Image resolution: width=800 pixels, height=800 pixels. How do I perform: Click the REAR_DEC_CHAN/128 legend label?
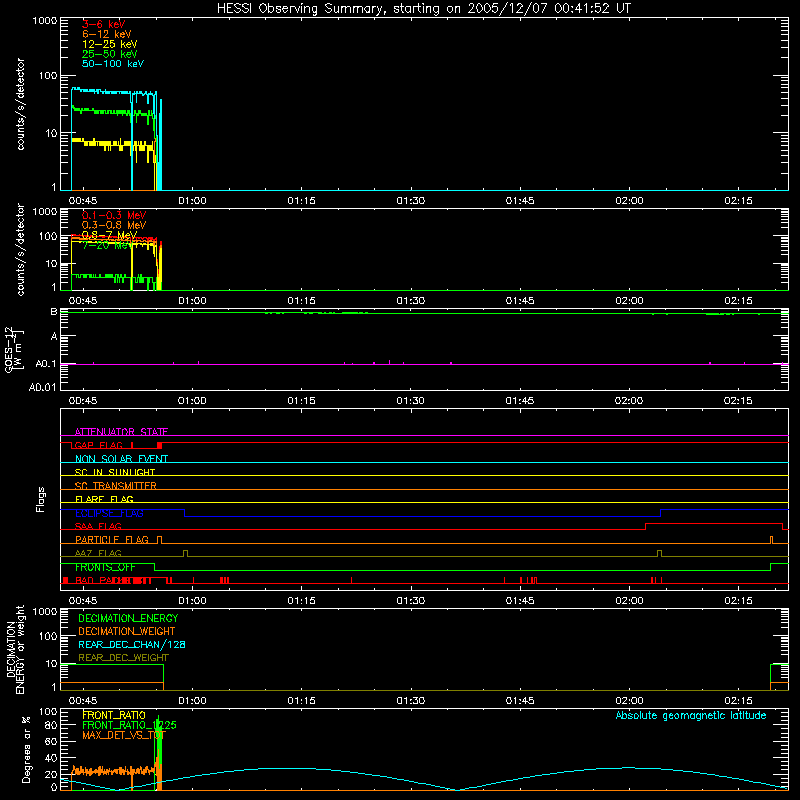pyautogui.click(x=132, y=645)
